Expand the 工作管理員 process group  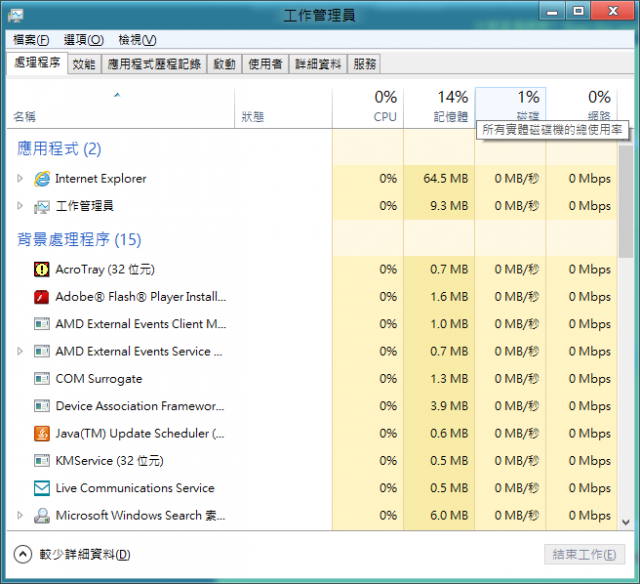[20, 206]
